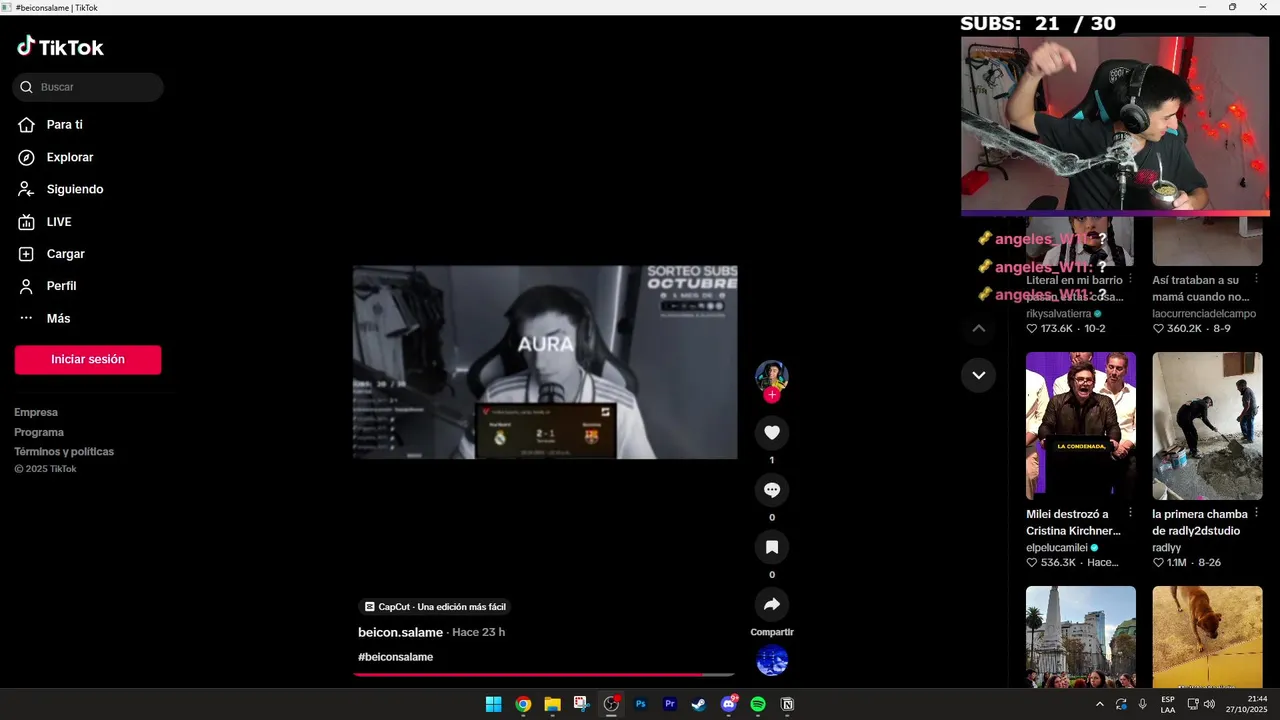This screenshot has width=1280, height=720.
Task: Open Milei destrozó a Cristina video thumbnail
Action: [1081, 426]
